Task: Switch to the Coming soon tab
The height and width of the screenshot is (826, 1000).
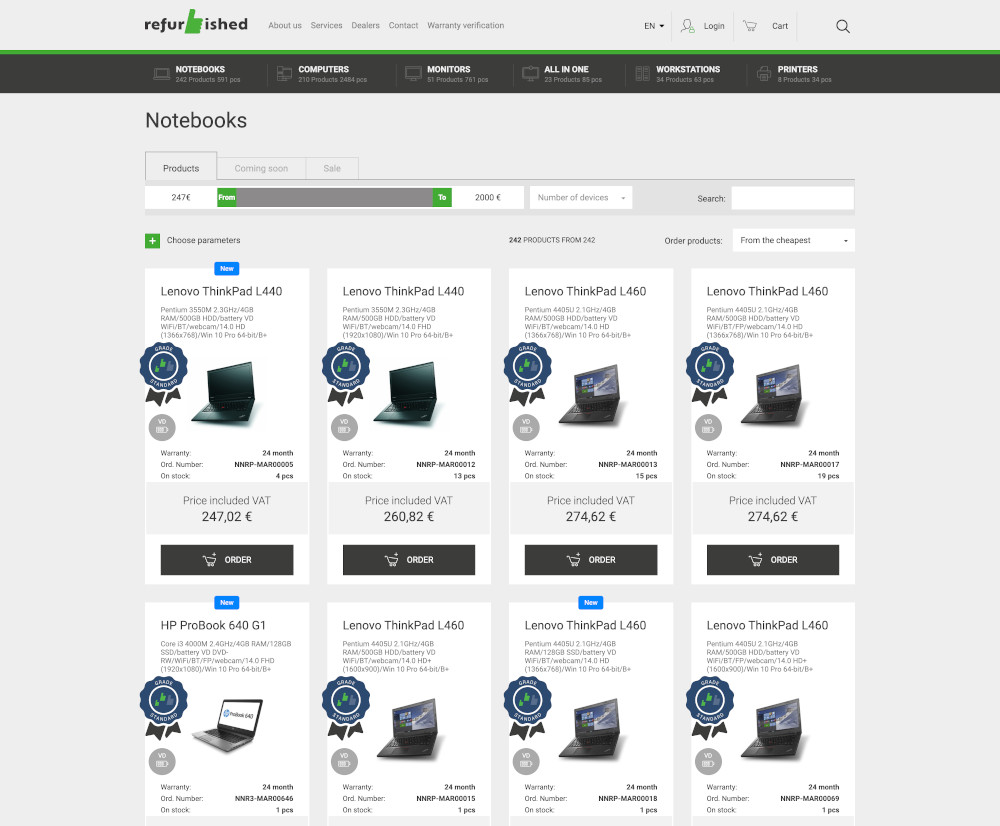Action: [261, 168]
